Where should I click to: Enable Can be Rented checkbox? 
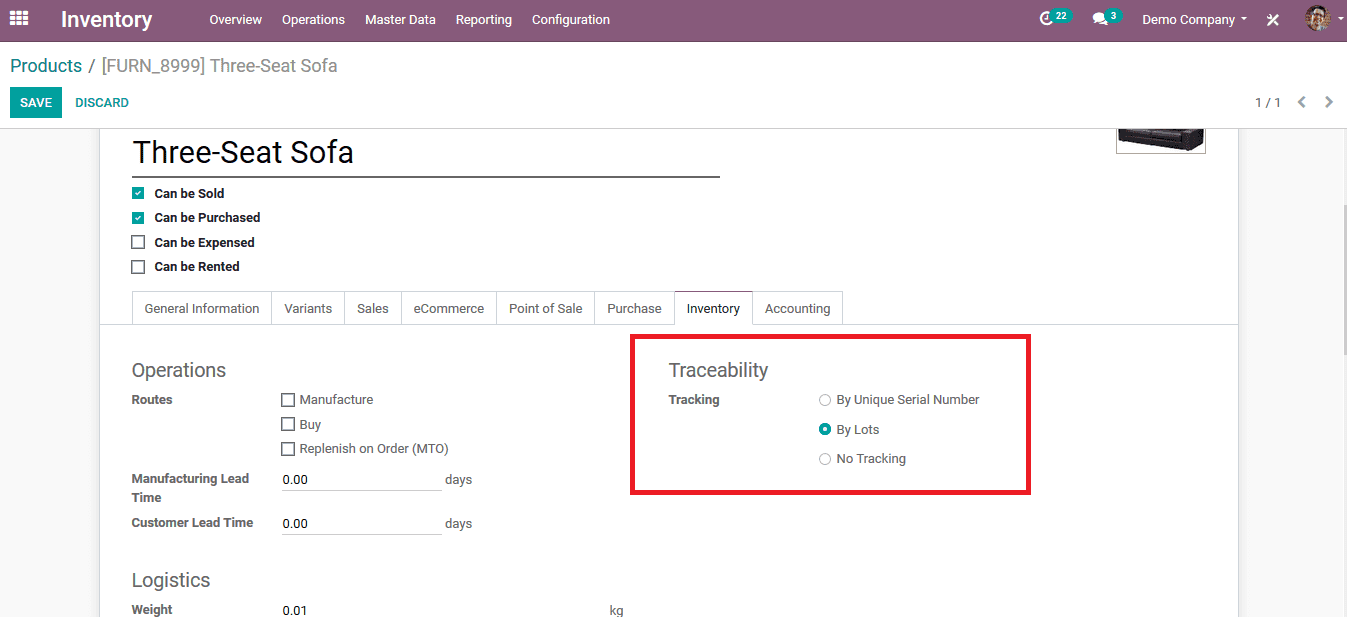coord(138,267)
